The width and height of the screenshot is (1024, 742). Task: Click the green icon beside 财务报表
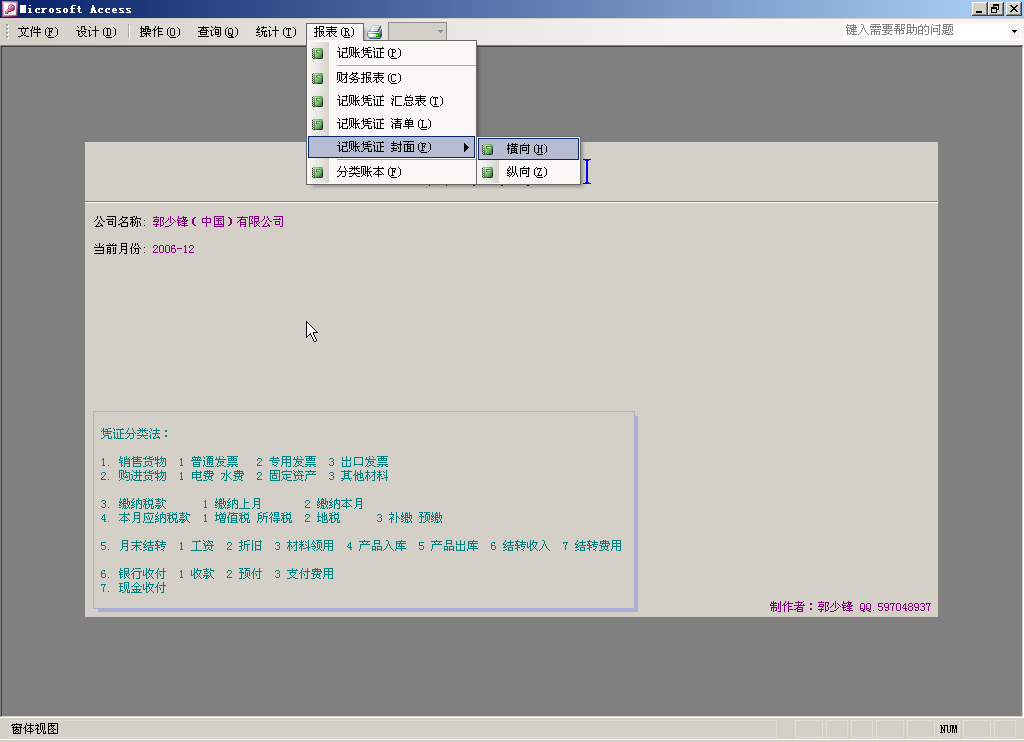pos(318,78)
